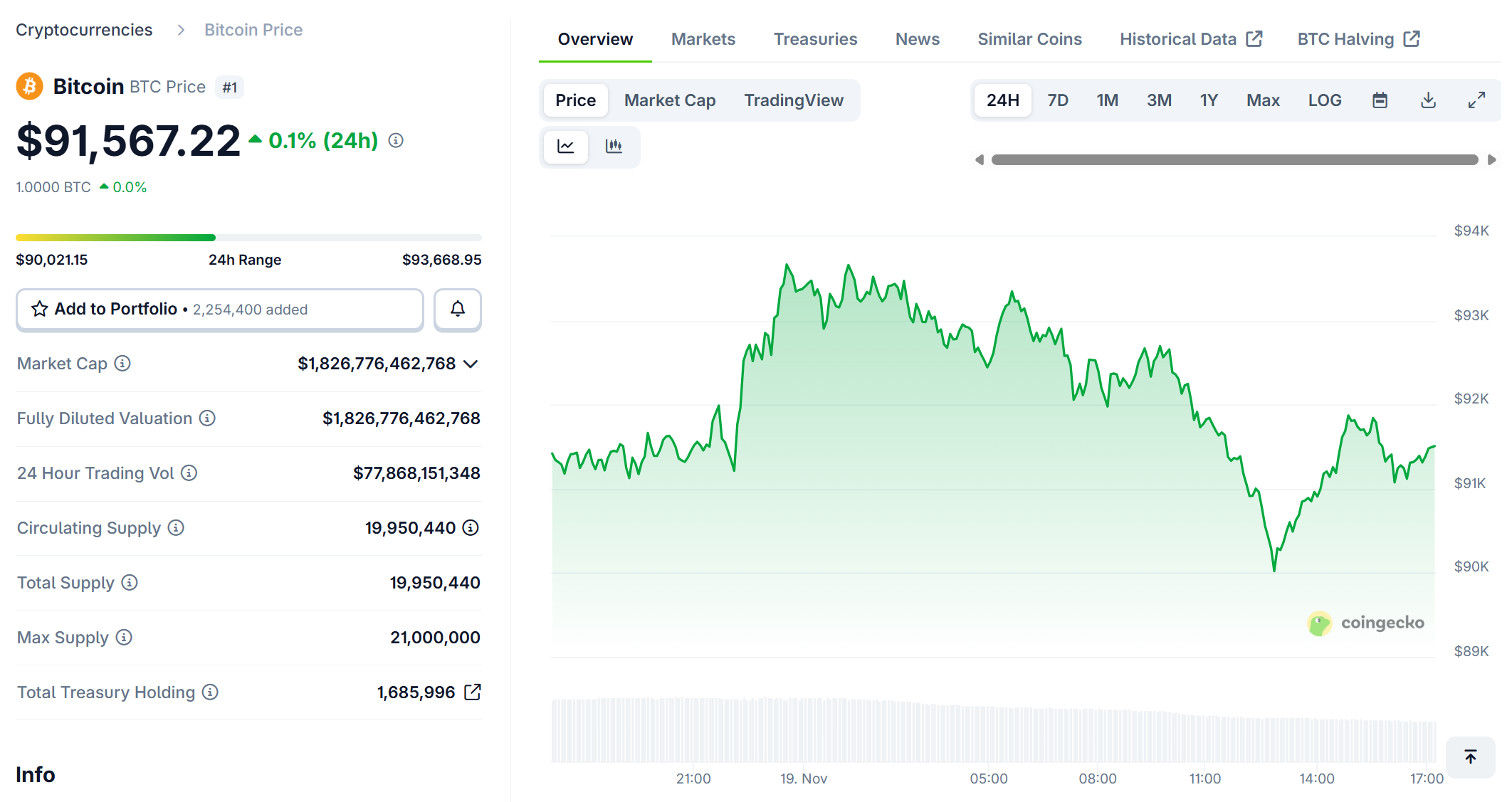Viewport: 1512px width, 802px height.
Task: Select the Max timeframe option
Action: 1262,100
